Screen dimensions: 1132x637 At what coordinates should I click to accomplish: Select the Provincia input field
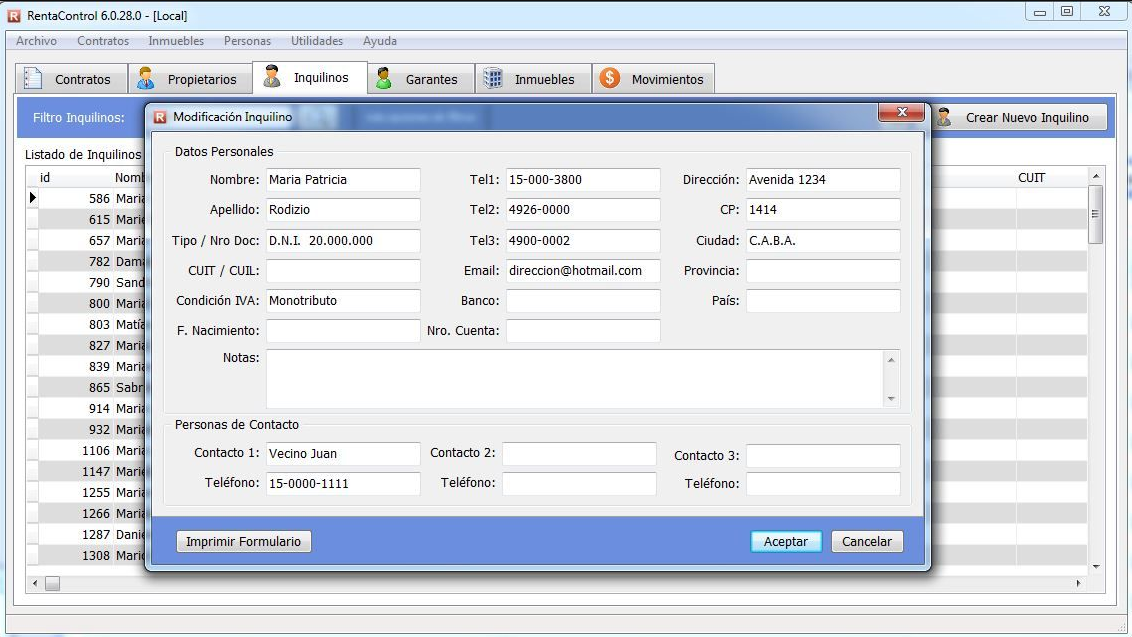822,271
